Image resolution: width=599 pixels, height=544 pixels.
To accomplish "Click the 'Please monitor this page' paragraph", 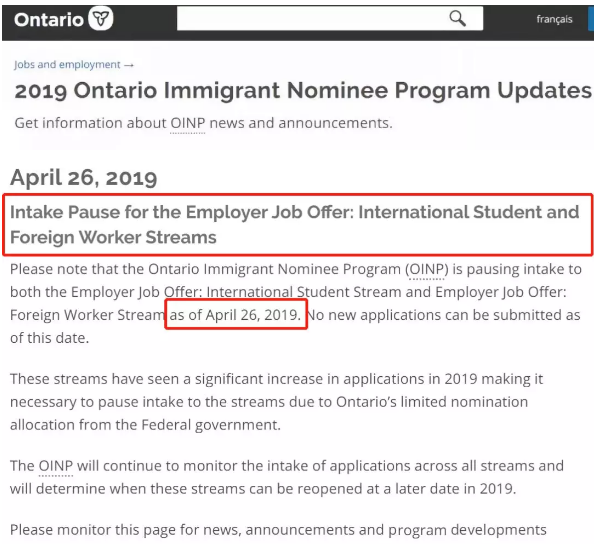I will 278,530.
